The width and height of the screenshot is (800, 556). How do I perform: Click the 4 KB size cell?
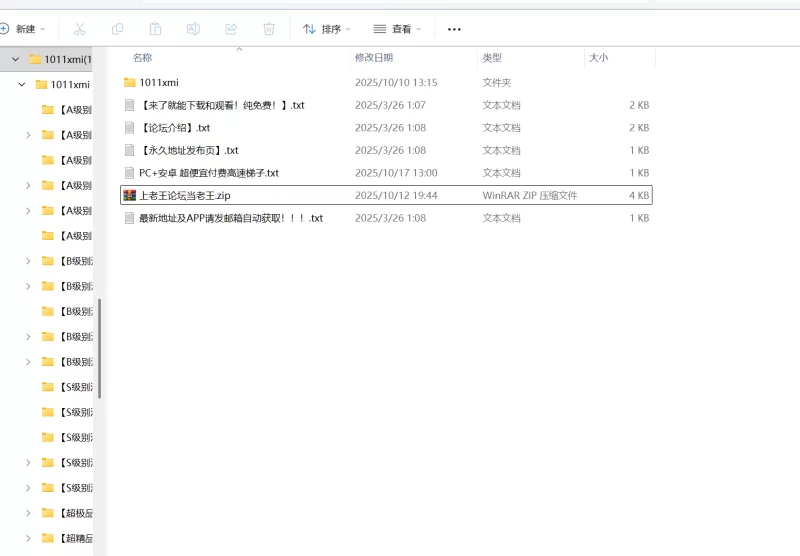pyautogui.click(x=639, y=195)
